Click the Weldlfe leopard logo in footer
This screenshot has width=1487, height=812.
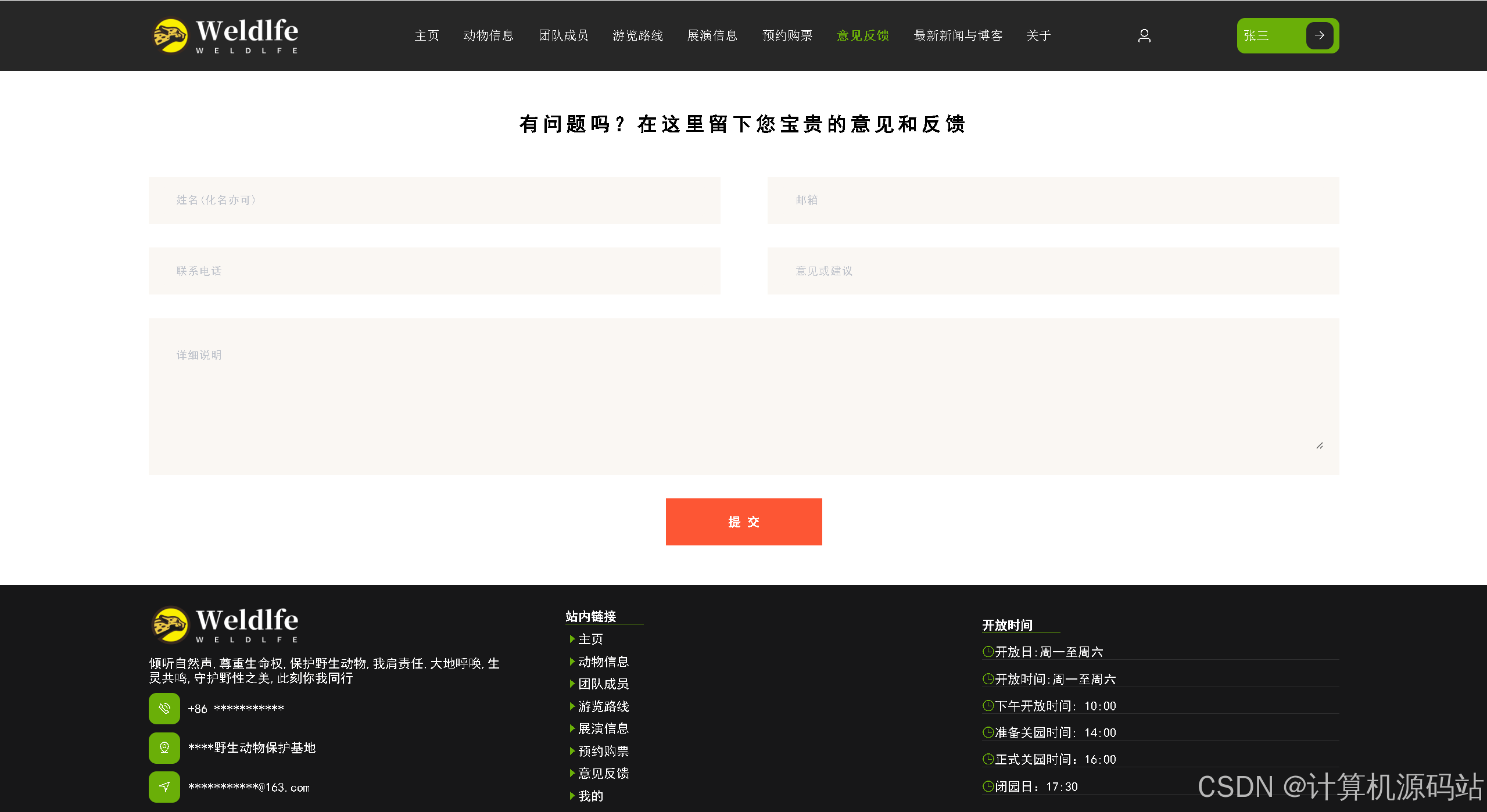point(225,624)
